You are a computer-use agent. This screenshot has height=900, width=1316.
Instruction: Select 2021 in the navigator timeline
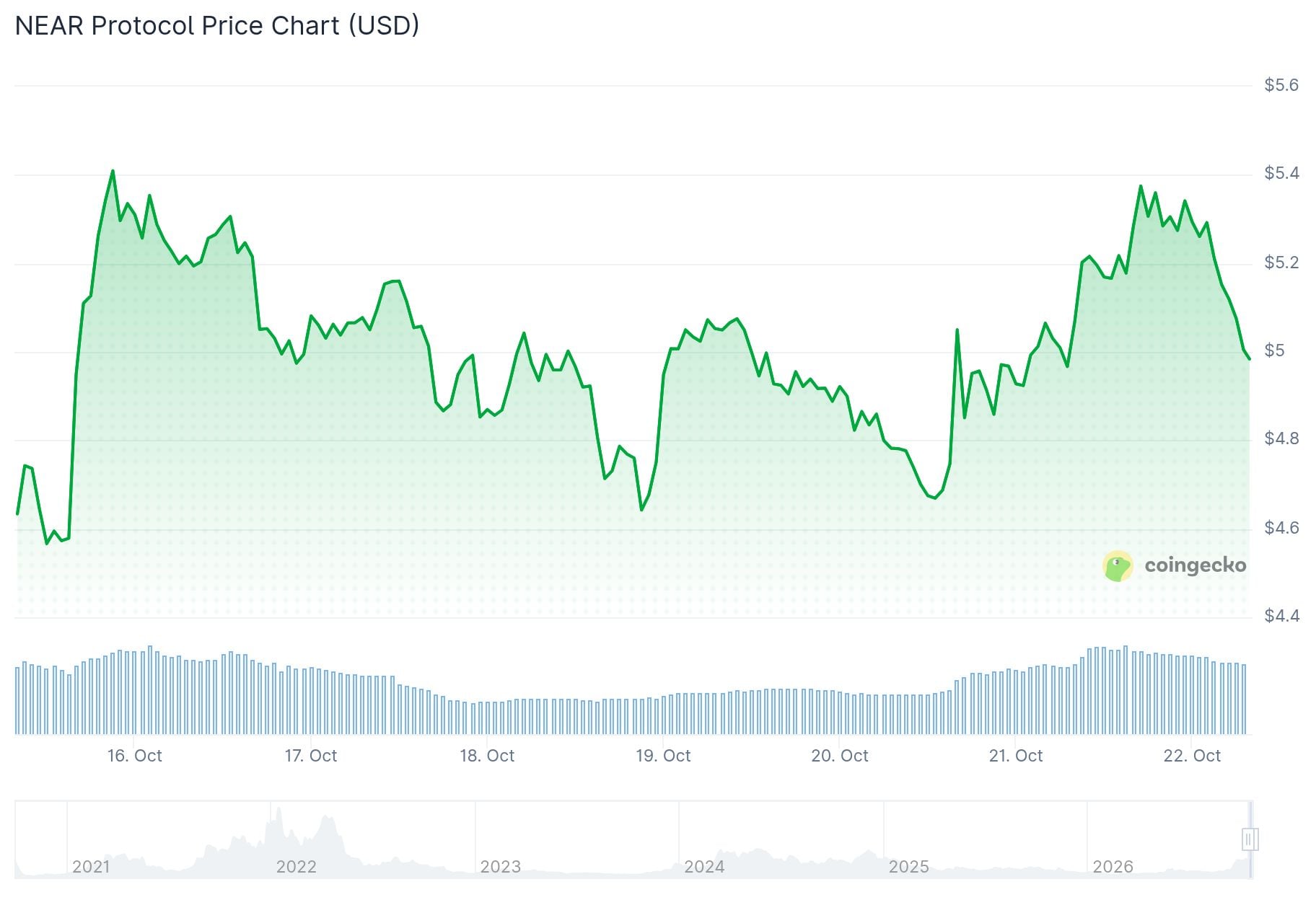click(x=91, y=866)
